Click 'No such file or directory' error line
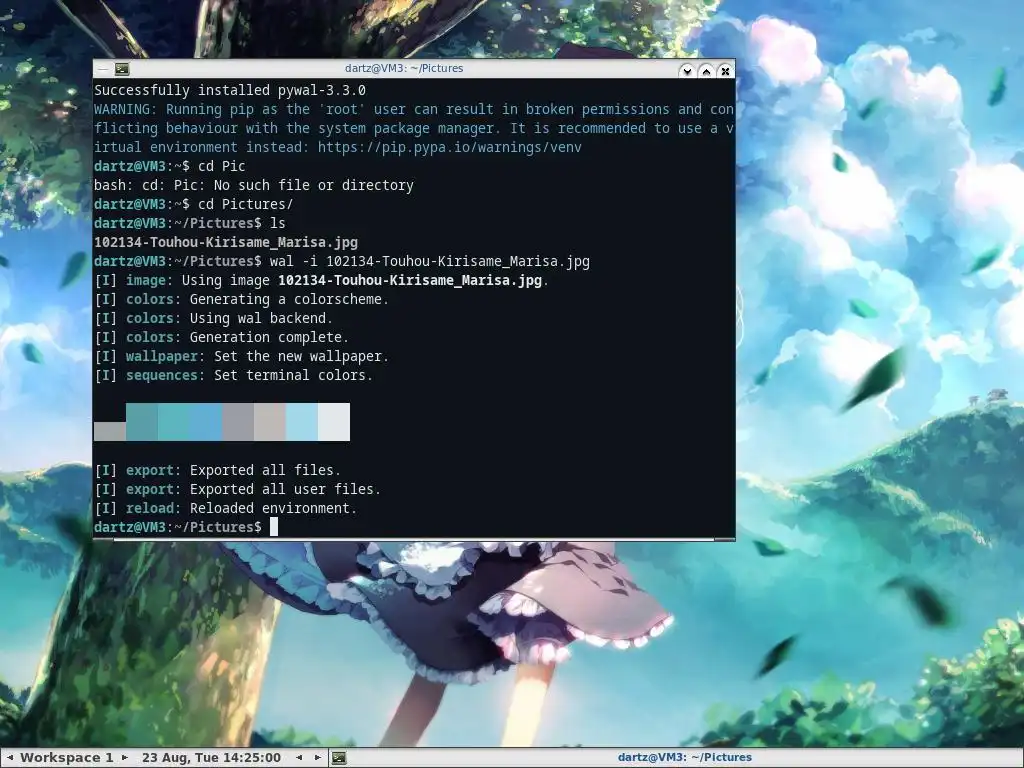Image resolution: width=1024 pixels, height=768 pixels. coord(253,185)
